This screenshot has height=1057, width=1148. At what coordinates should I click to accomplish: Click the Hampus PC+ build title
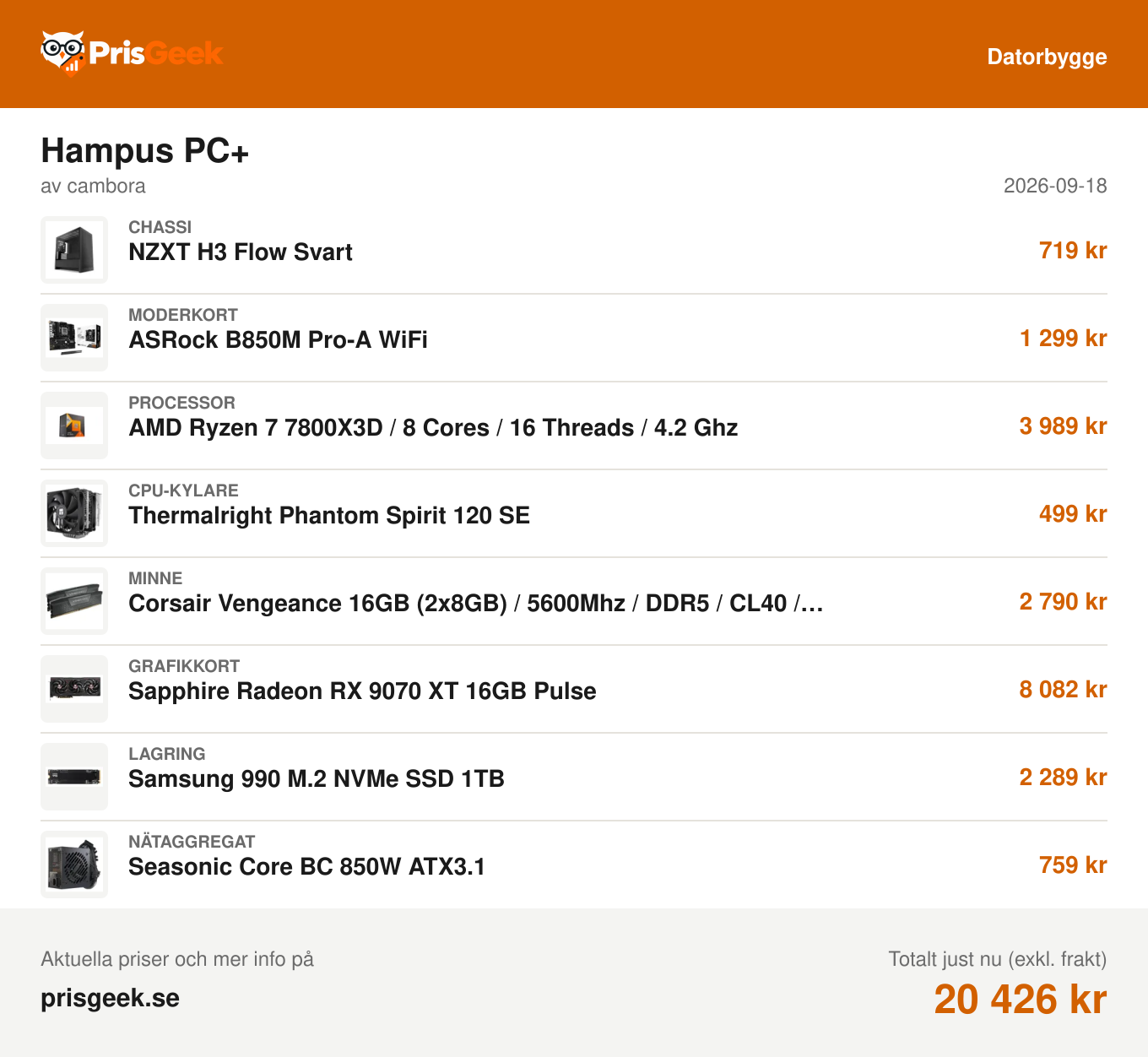[144, 151]
